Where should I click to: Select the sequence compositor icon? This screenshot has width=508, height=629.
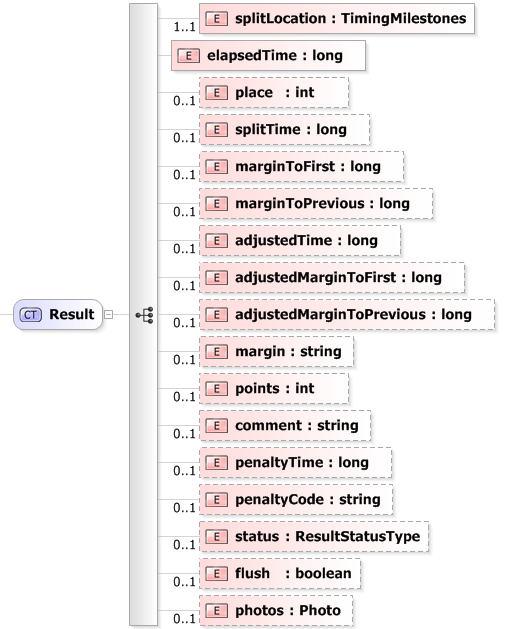tap(144, 315)
